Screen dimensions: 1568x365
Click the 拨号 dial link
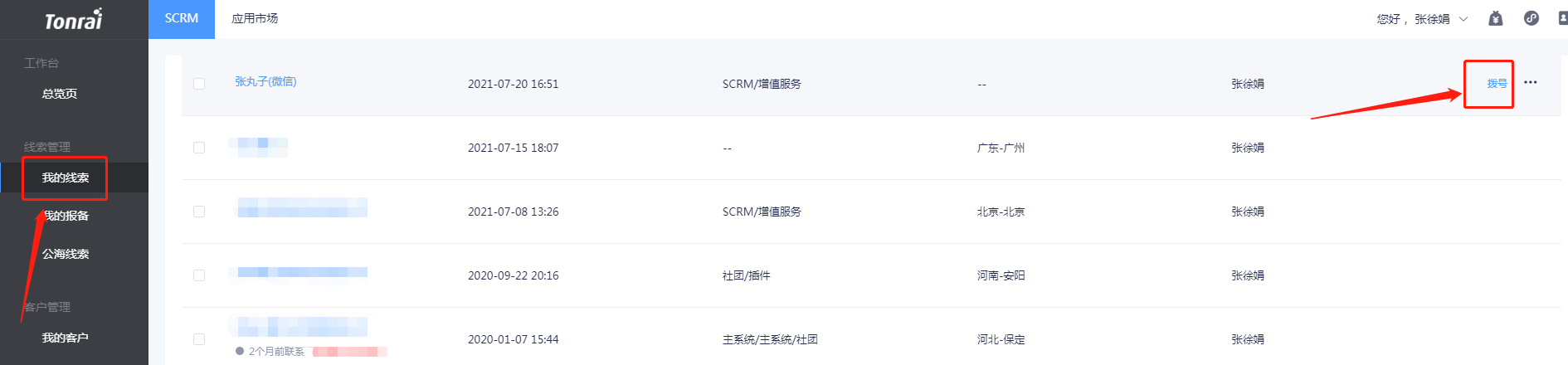point(1497,83)
